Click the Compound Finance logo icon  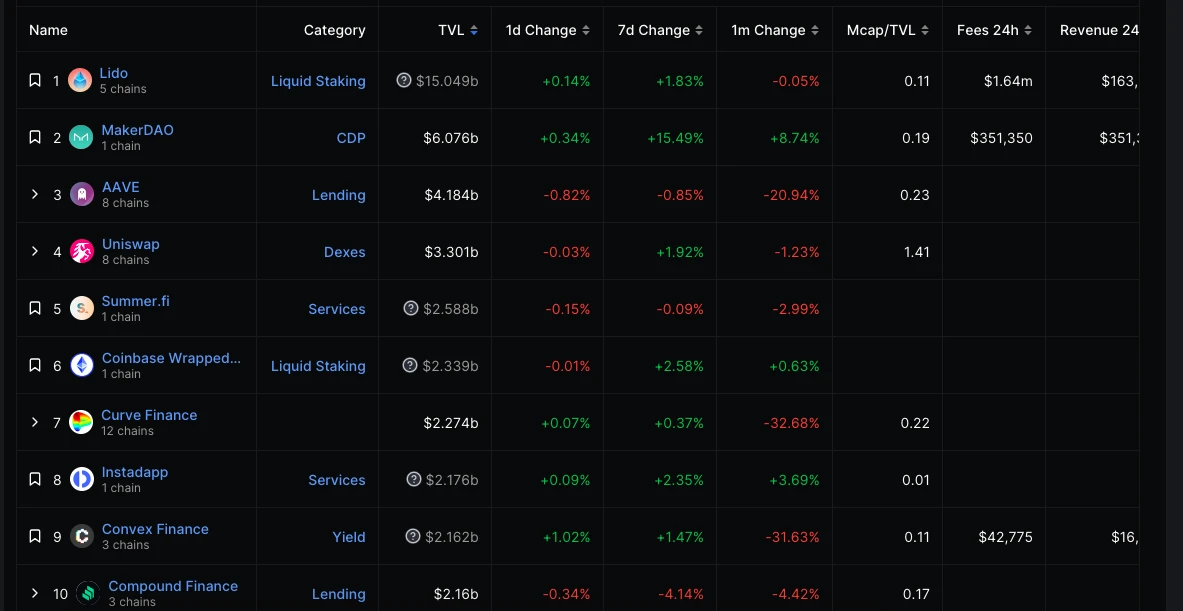[x=89, y=594]
